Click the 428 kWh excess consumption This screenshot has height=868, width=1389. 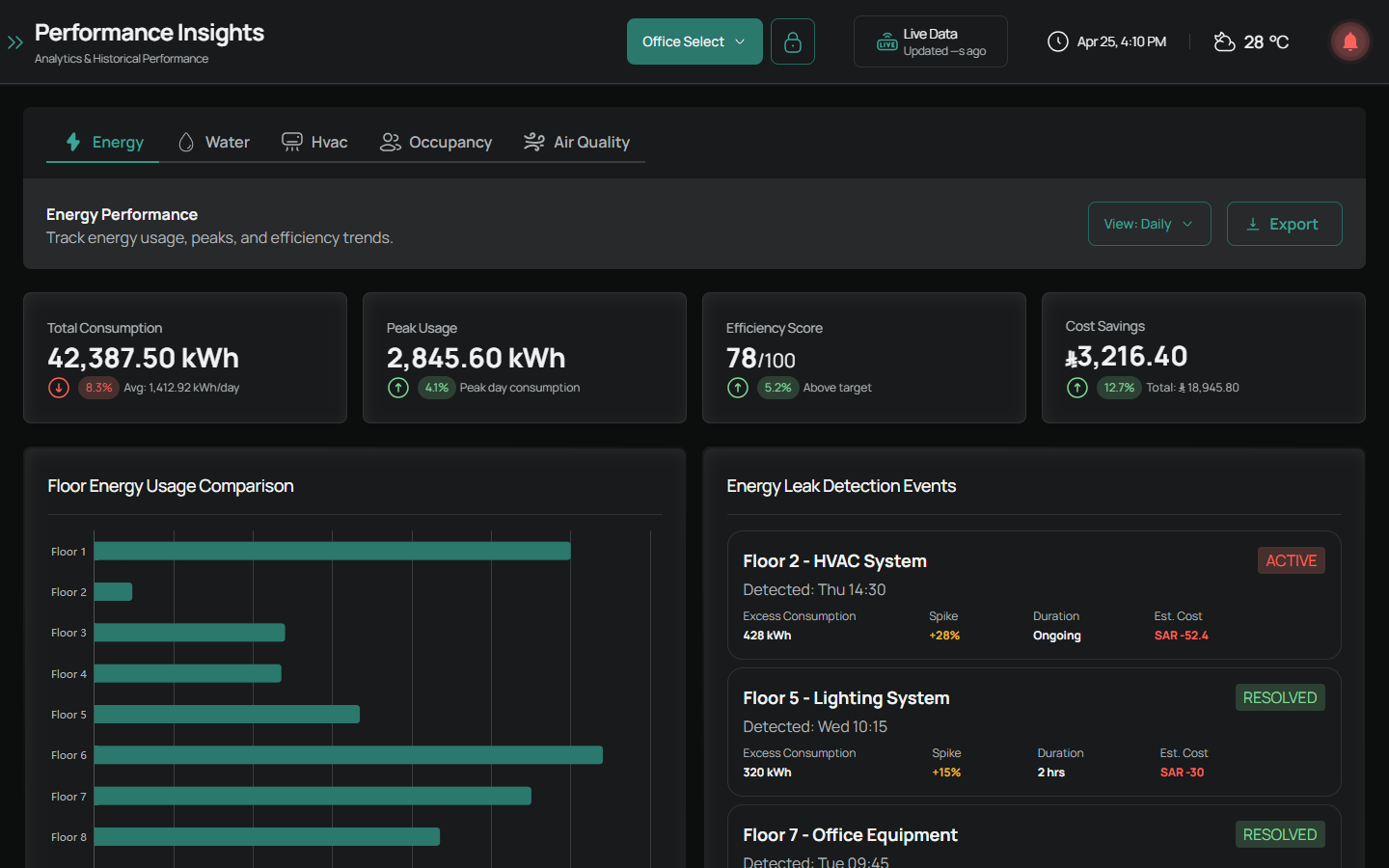(x=767, y=636)
